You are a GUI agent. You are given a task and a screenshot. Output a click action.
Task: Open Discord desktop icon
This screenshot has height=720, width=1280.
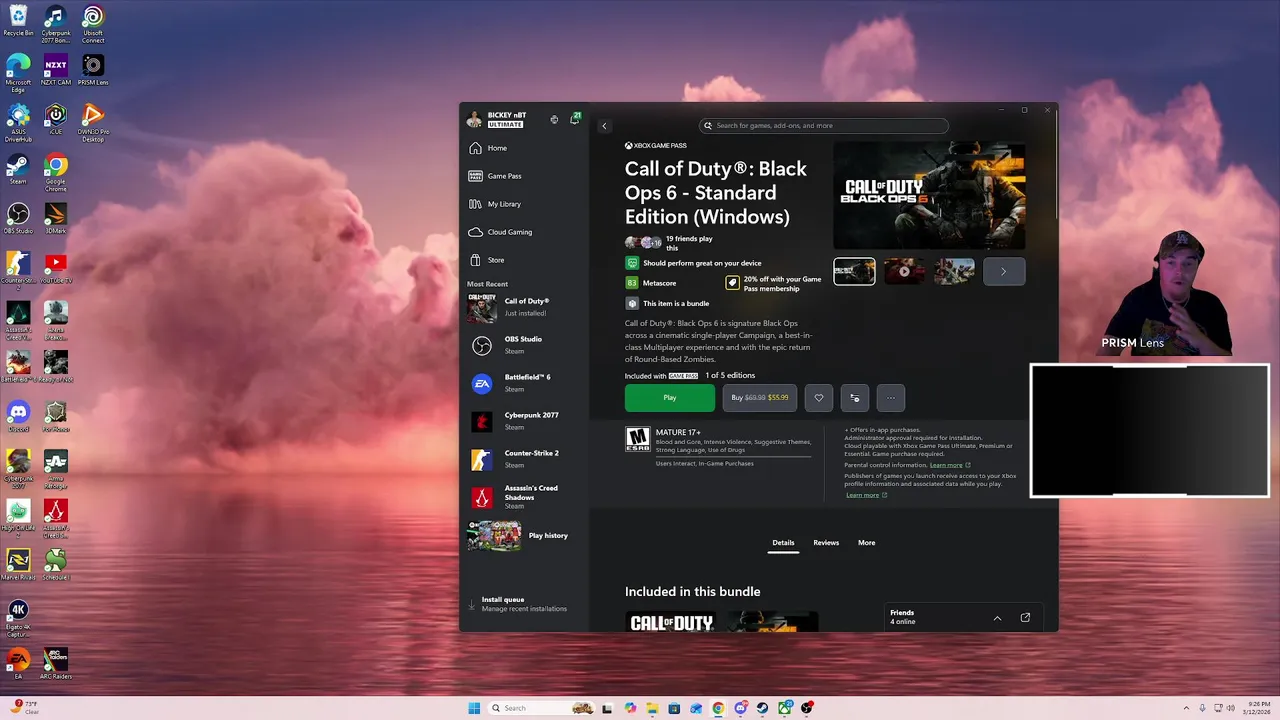(x=18, y=416)
